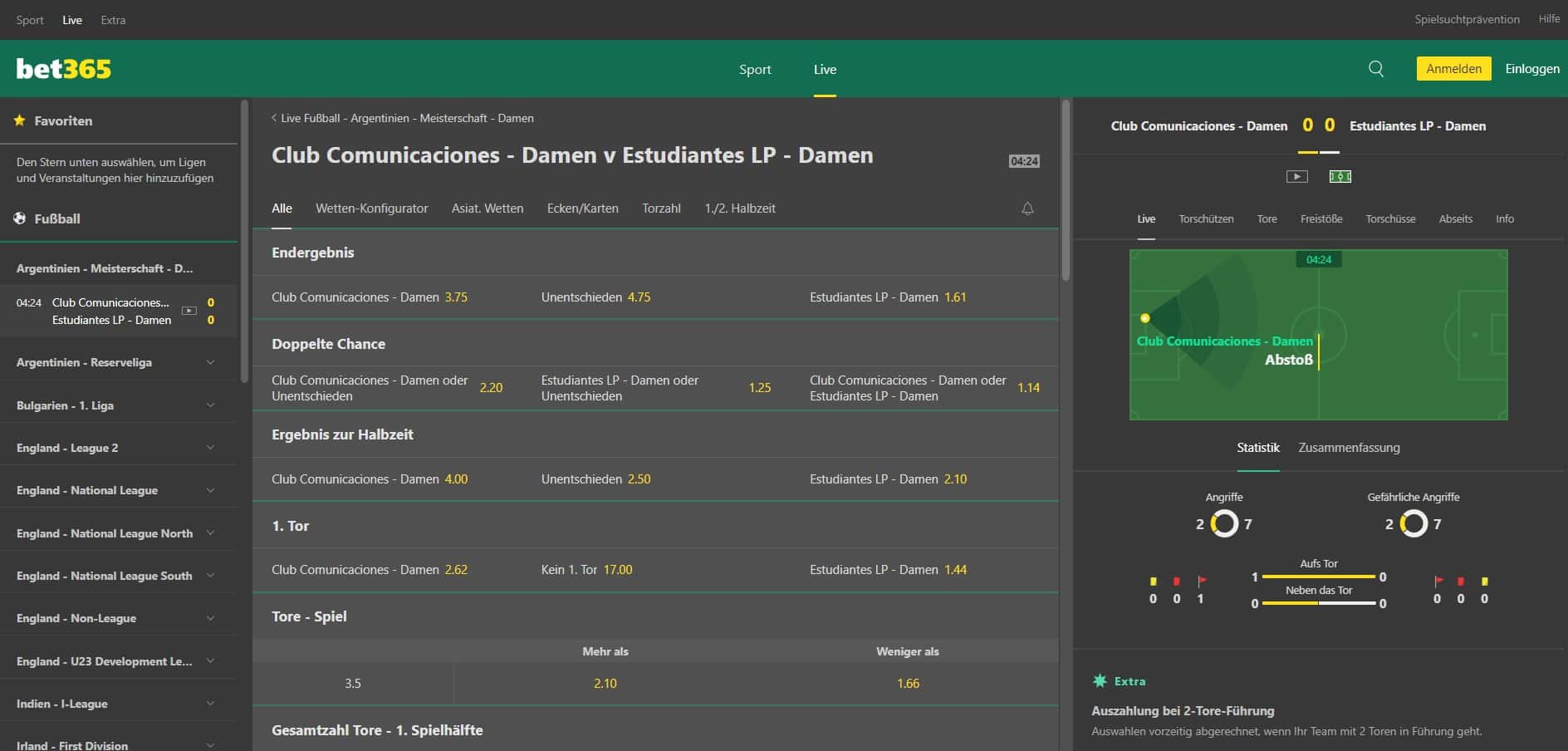
Task: Select the pitch view icon
Action: (1340, 176)
